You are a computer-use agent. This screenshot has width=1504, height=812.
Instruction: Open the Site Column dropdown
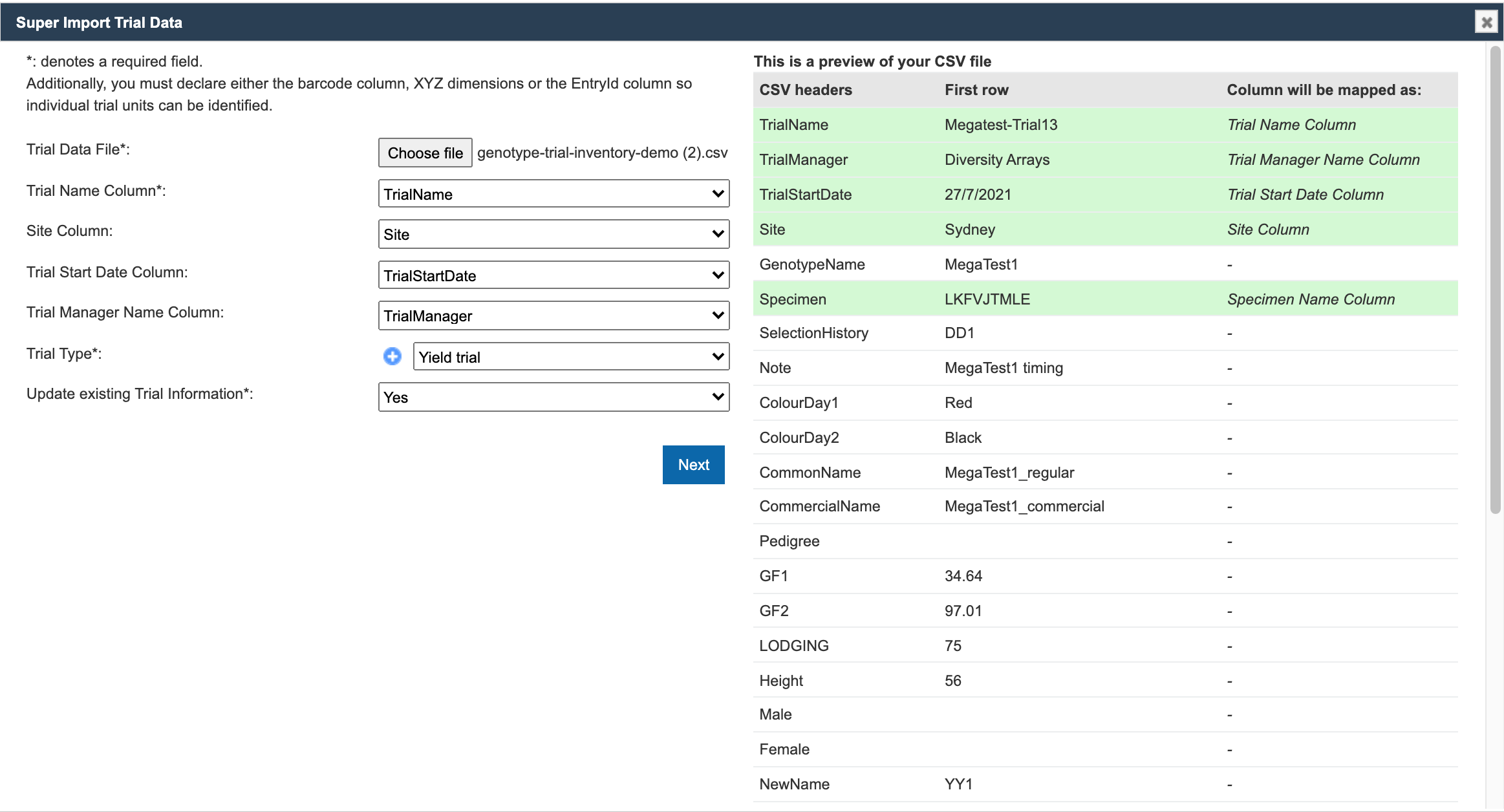[553, 234]
